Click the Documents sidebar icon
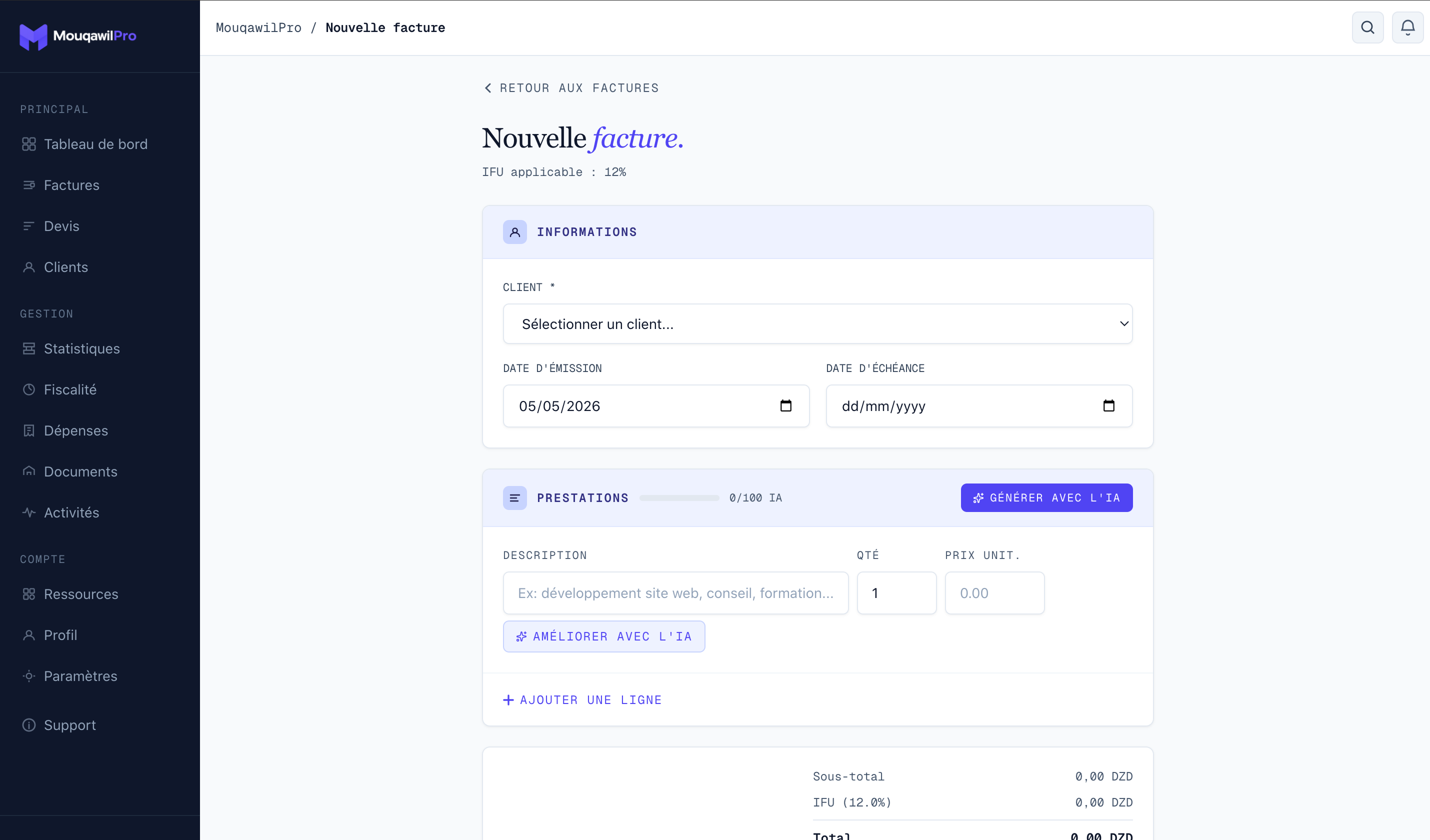 (29, 471)
